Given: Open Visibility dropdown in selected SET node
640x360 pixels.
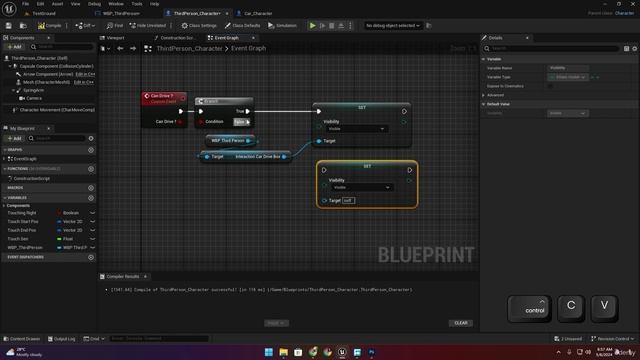Looking at the screenshot, I should [362, 187].
